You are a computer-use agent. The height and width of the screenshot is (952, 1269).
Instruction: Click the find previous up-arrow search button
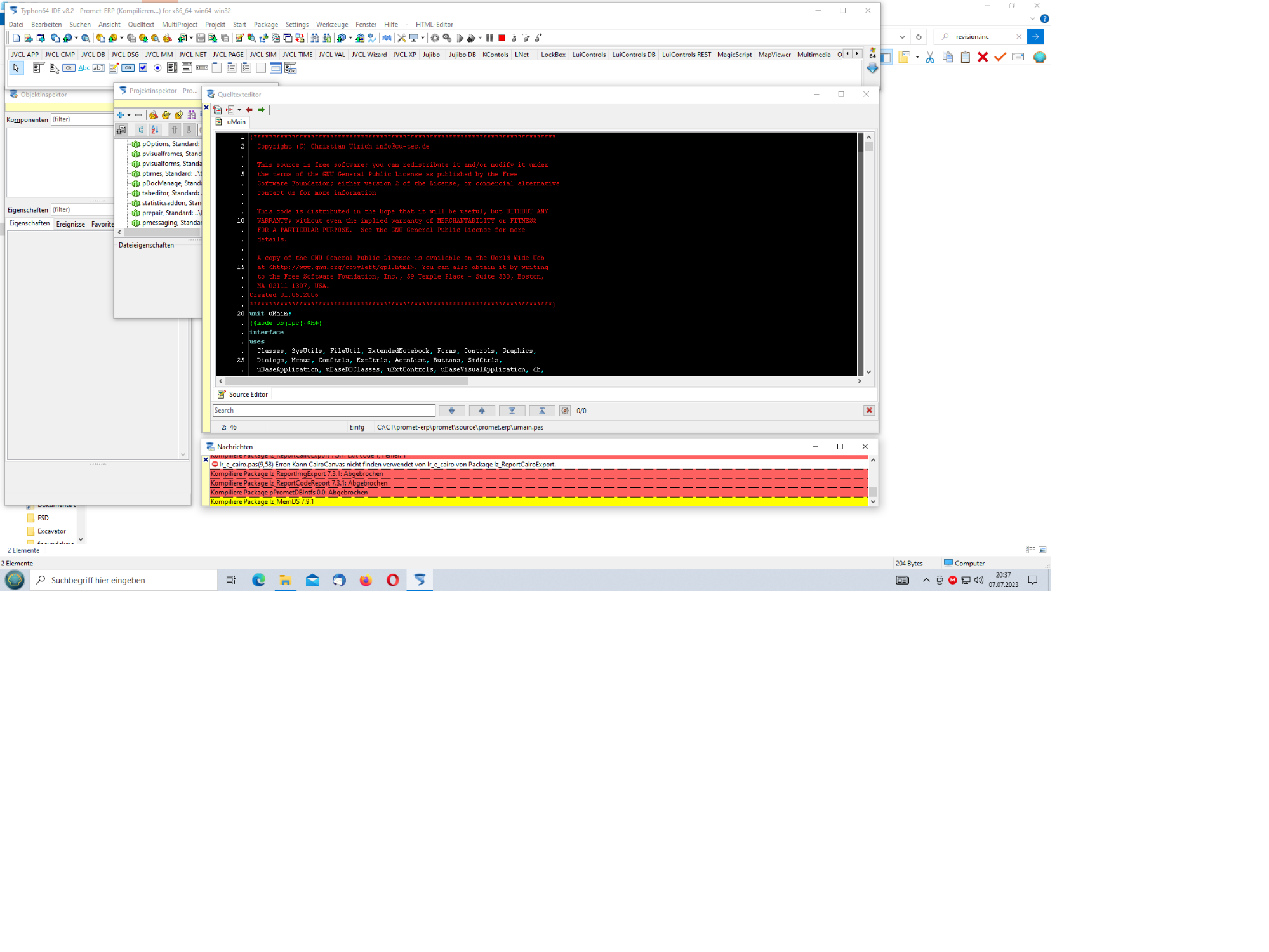coord(482,411)
